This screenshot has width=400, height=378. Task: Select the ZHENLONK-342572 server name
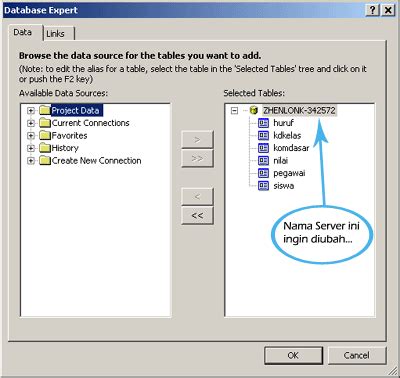pos(299,110)
